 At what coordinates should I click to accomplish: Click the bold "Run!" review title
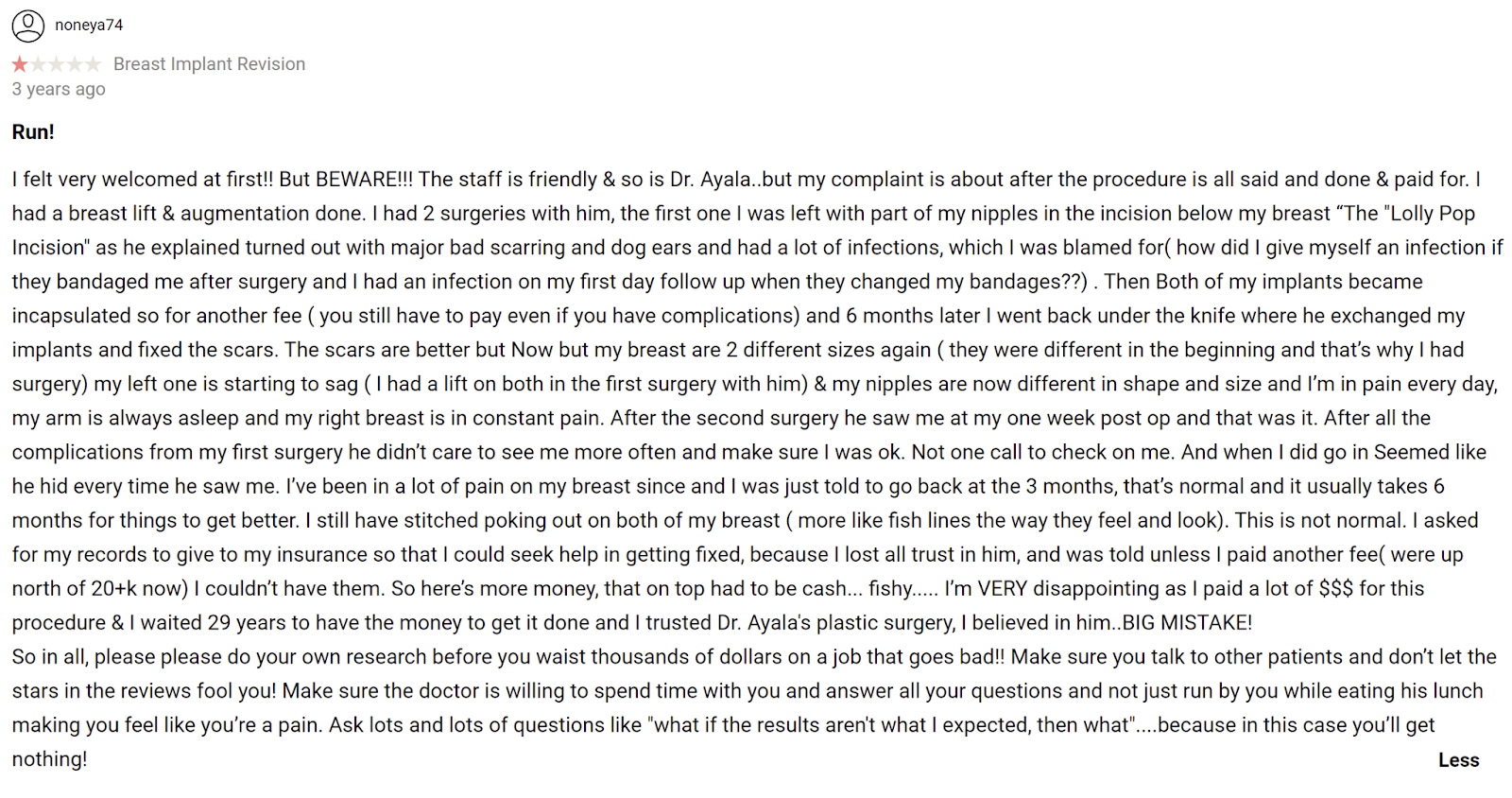[33, 132]
